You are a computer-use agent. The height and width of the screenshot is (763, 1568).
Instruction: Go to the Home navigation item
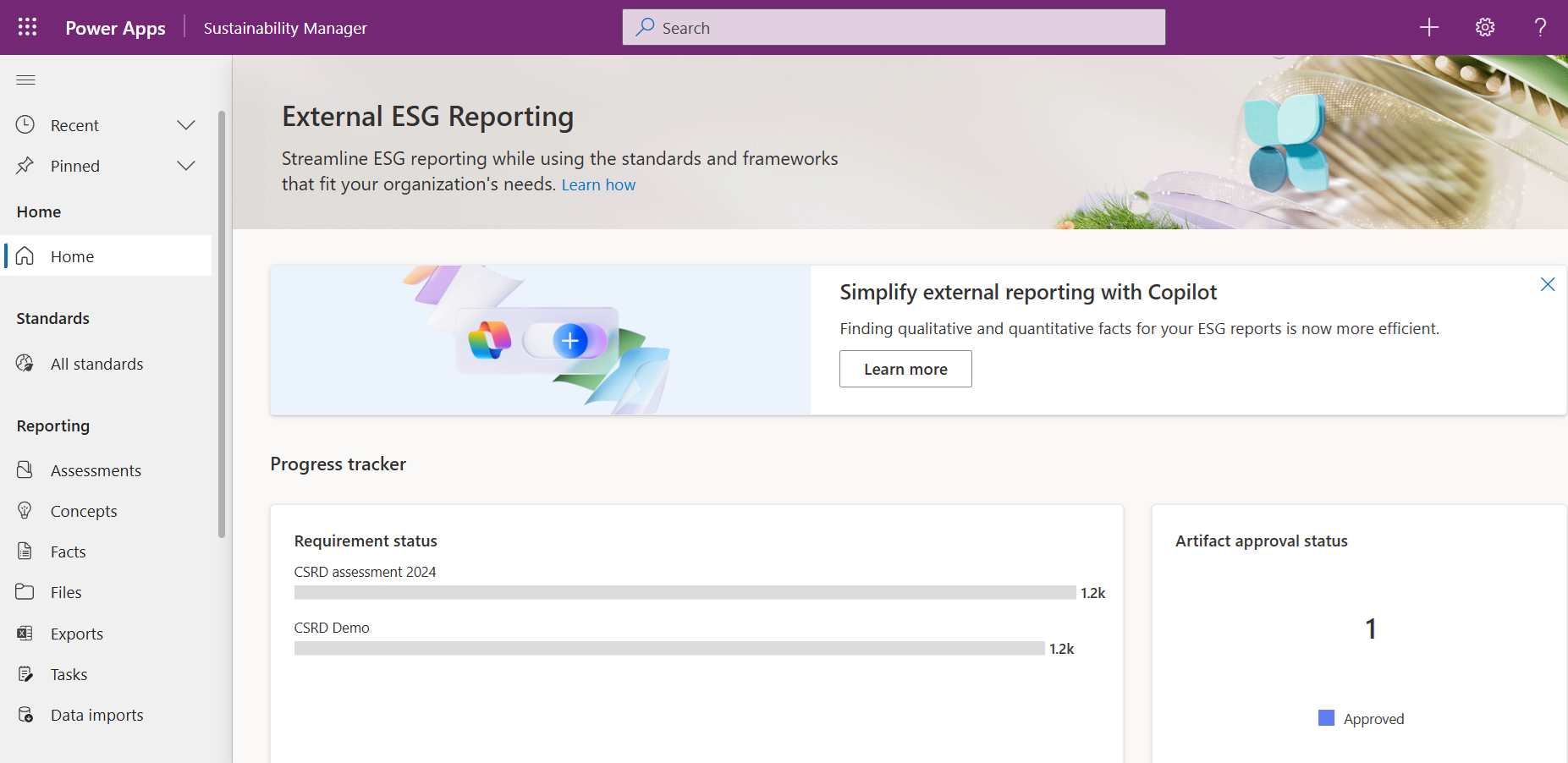[x=107, y=255]
